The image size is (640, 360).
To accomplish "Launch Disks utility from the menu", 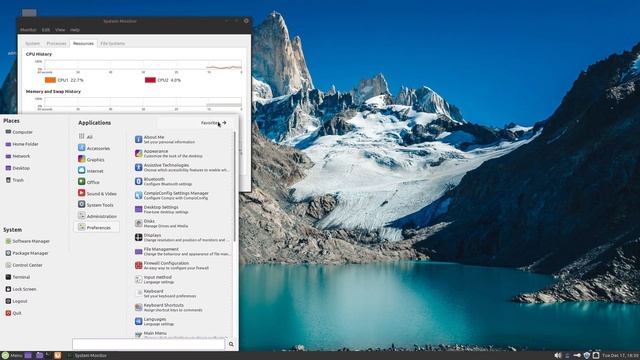I will (182, 223).
